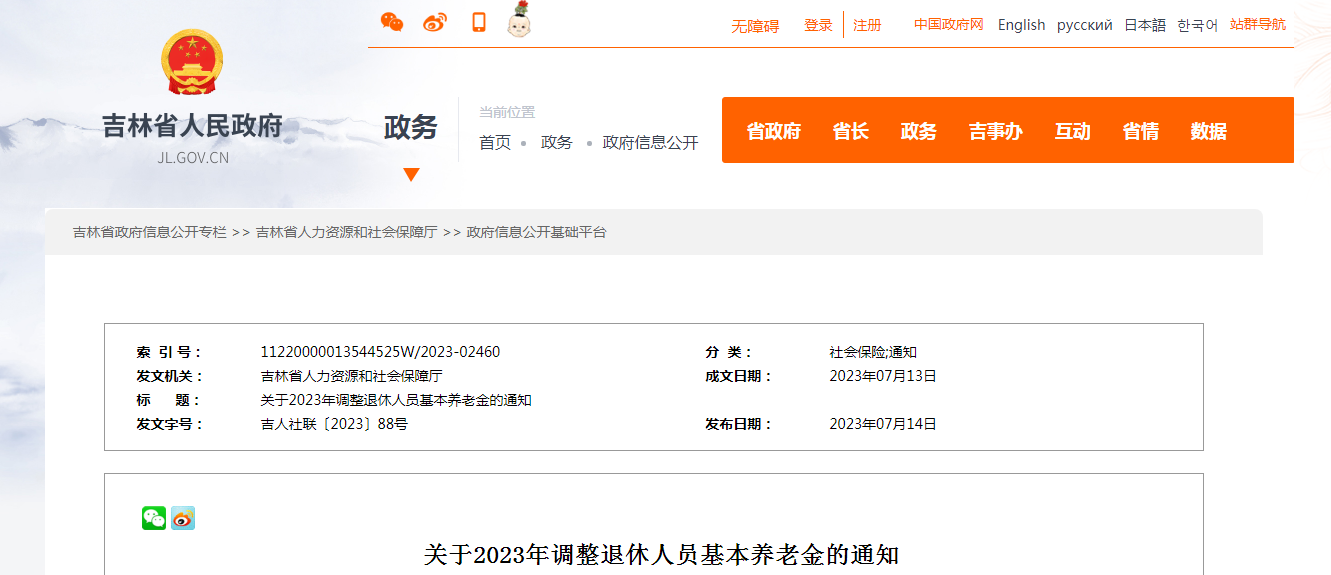Click the 发文字号 label
The height and width of the screenshot is (575, 1331).
[170, 424]
